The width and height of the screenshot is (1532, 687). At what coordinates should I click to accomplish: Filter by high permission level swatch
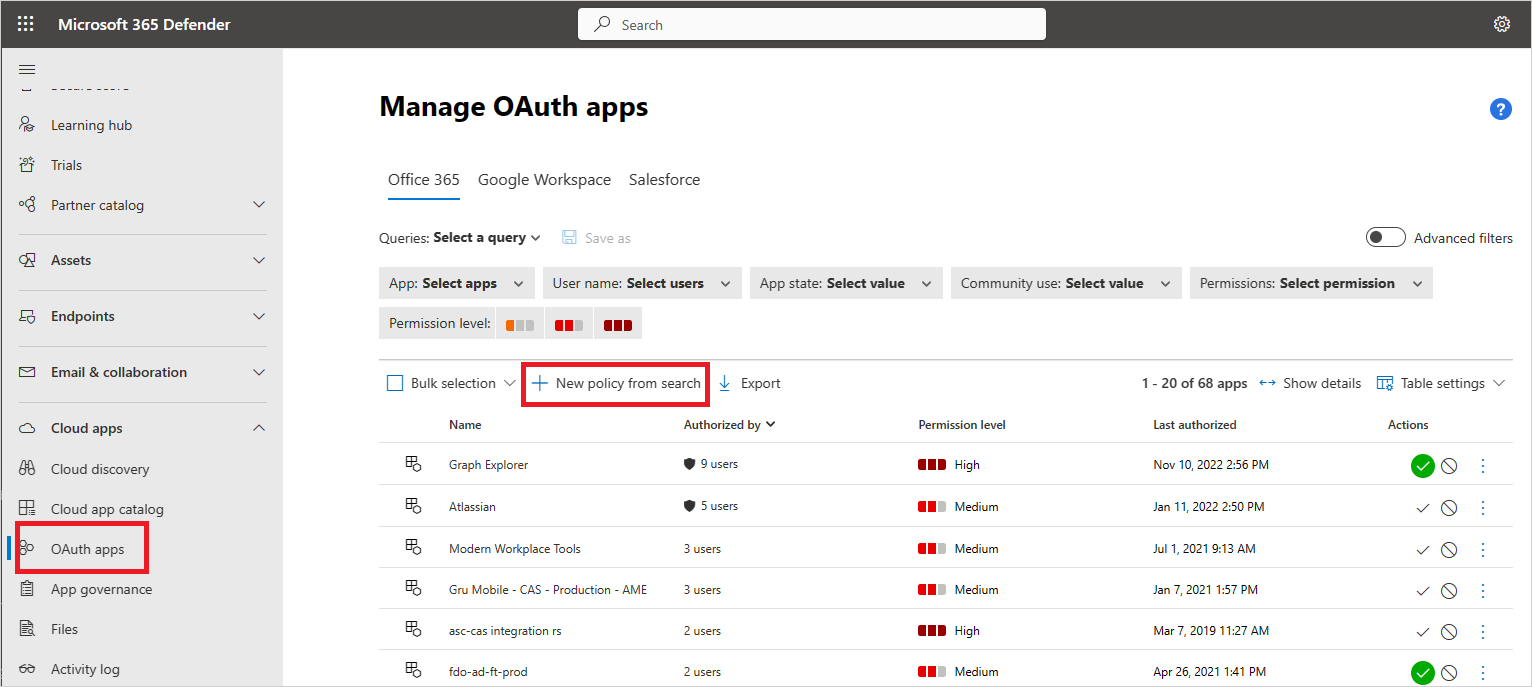pyautogui.click(x=617, y=324)
